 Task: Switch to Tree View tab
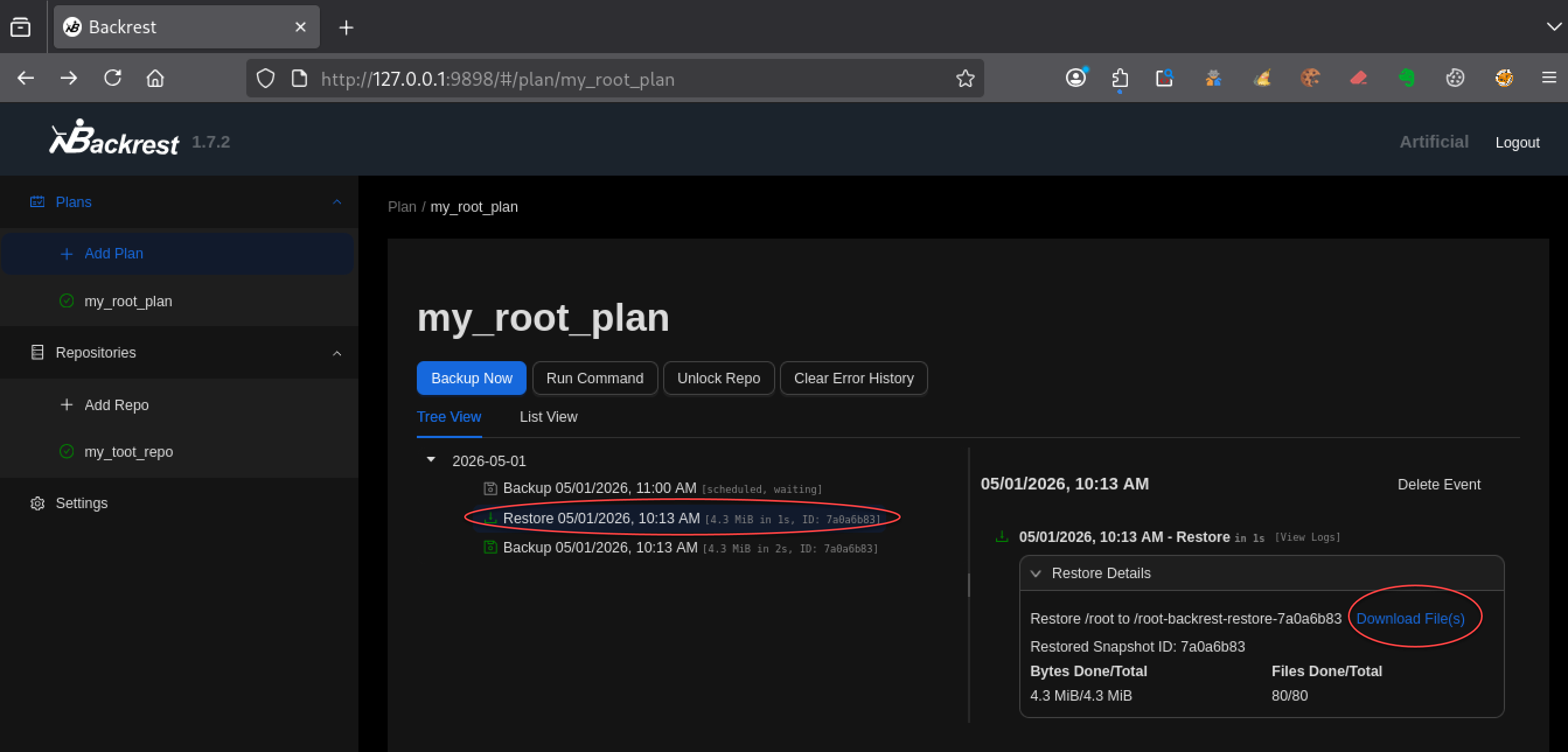pyautogui.click(x=448, y=417)
